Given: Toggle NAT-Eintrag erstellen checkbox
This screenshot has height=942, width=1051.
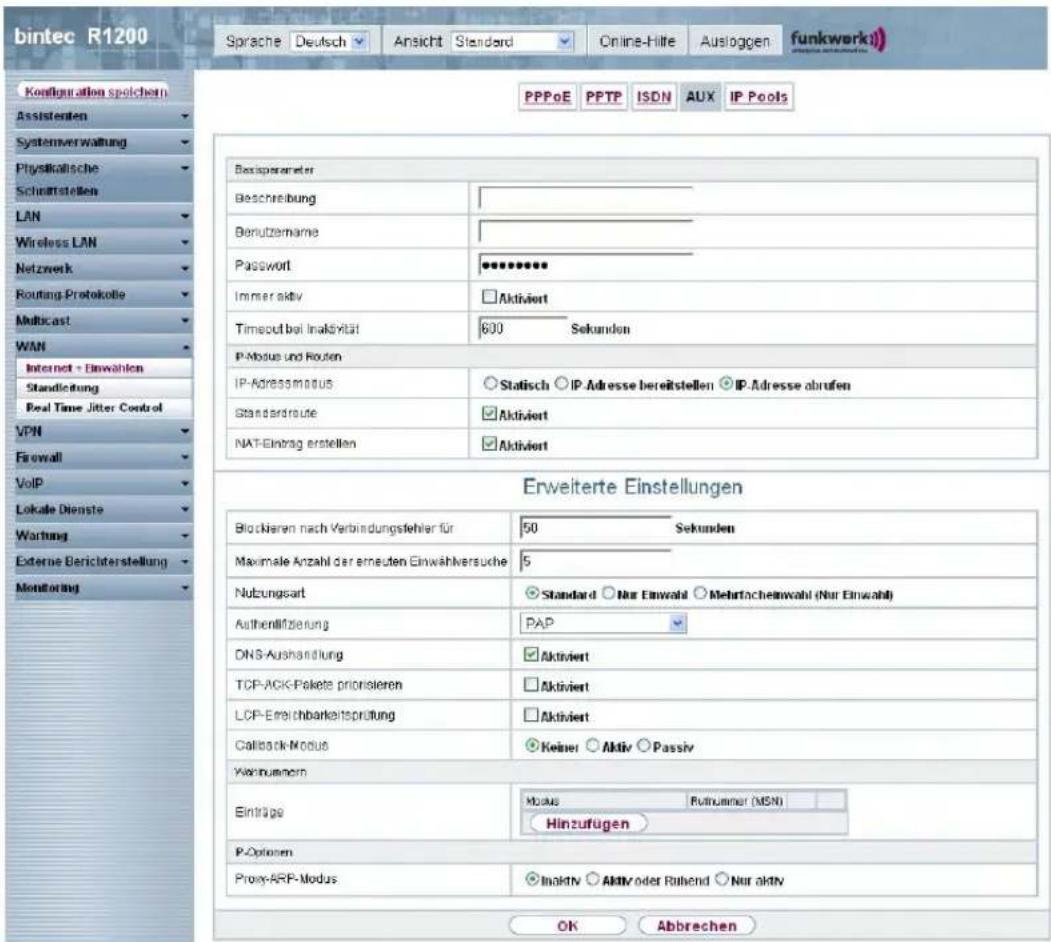Looking at the screenshot, I should pos(489,444).
